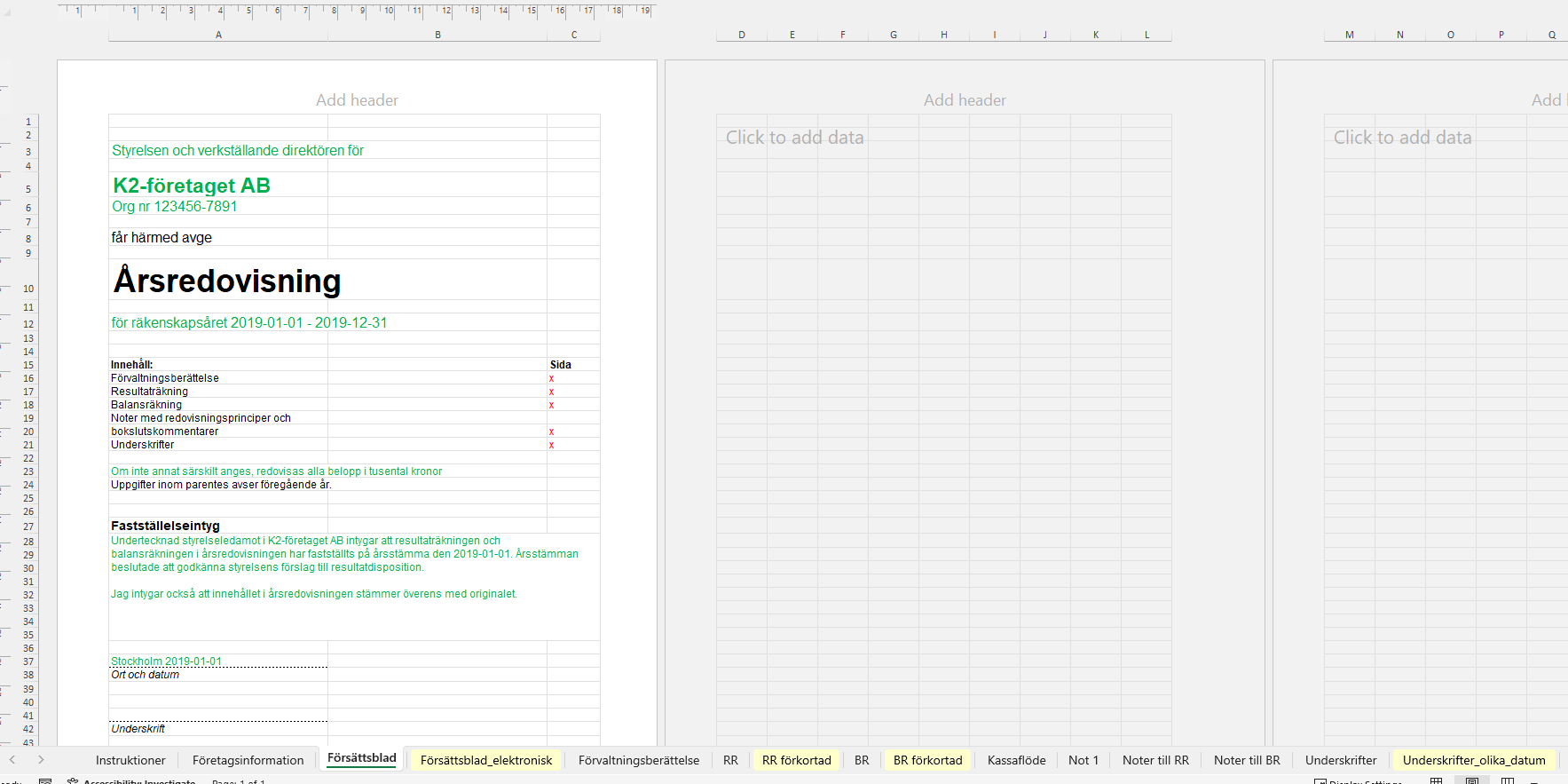Switch to Normal view in status bar
This screenshot has width=1568, height=784.
tap(1436, 780)
